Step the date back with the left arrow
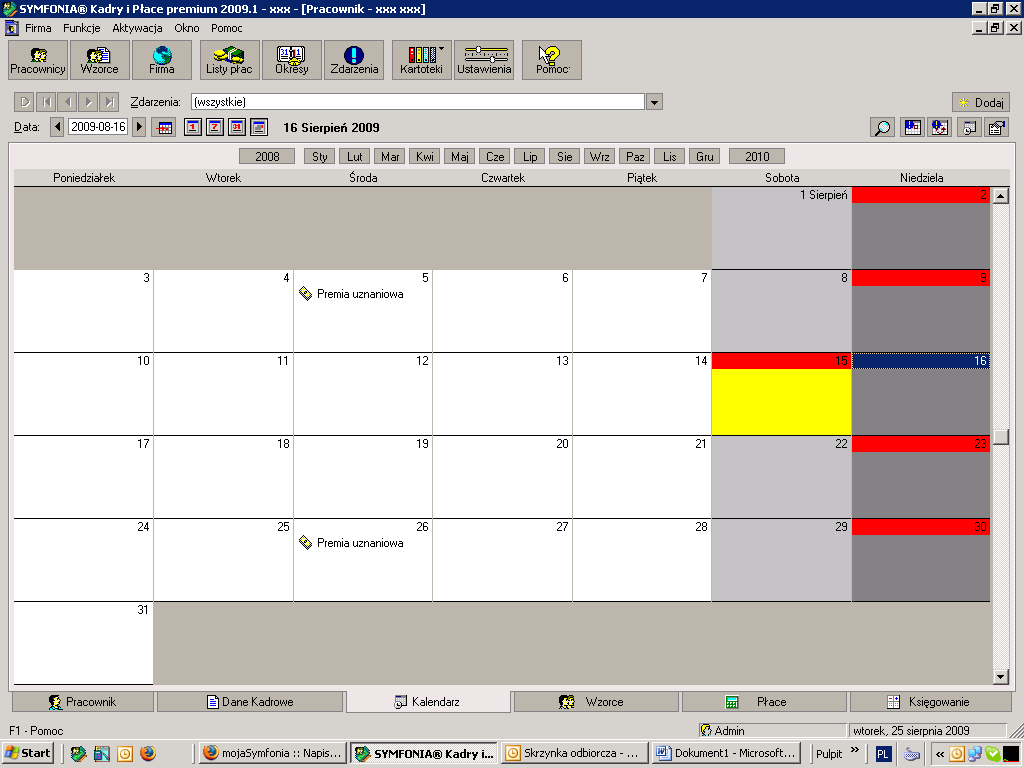This screenshot has width=1024, height=768. point(57,127)
